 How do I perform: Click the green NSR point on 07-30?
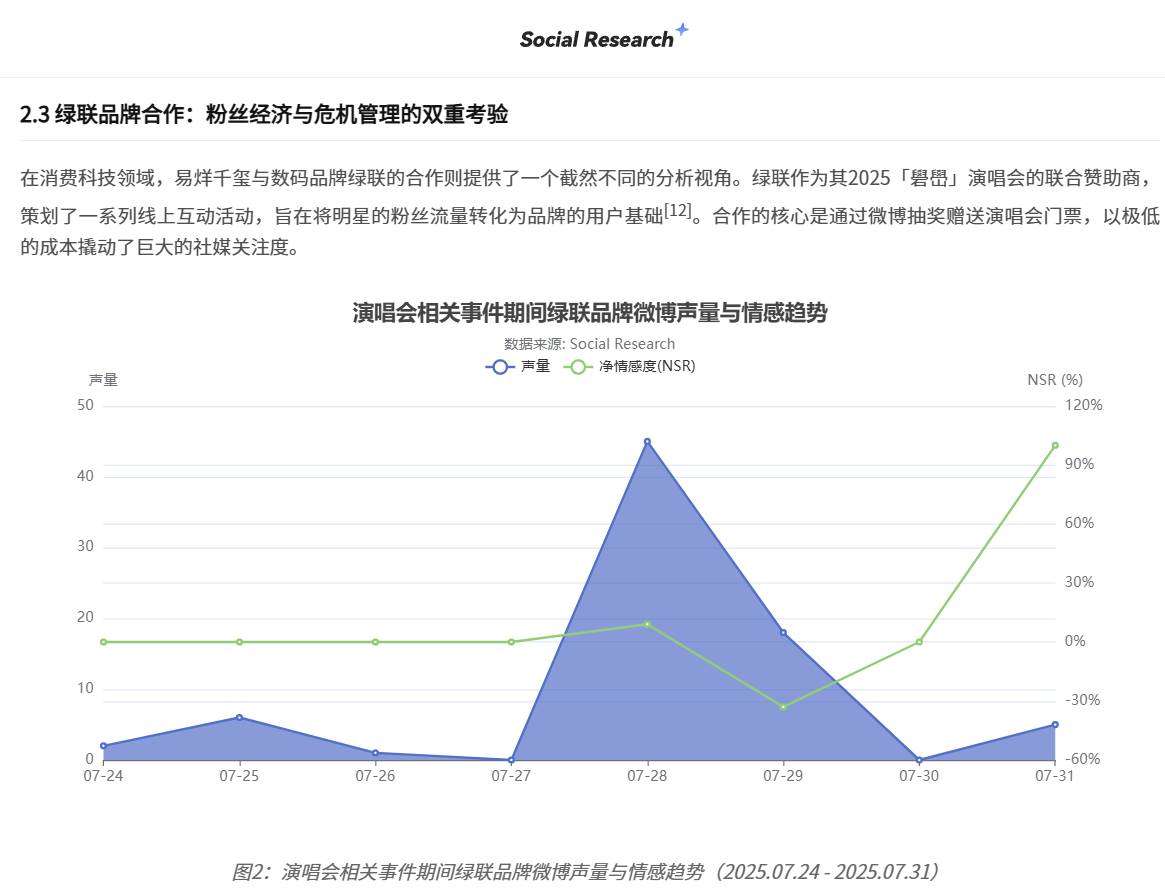pyautogui.click(x=919, y=641)
